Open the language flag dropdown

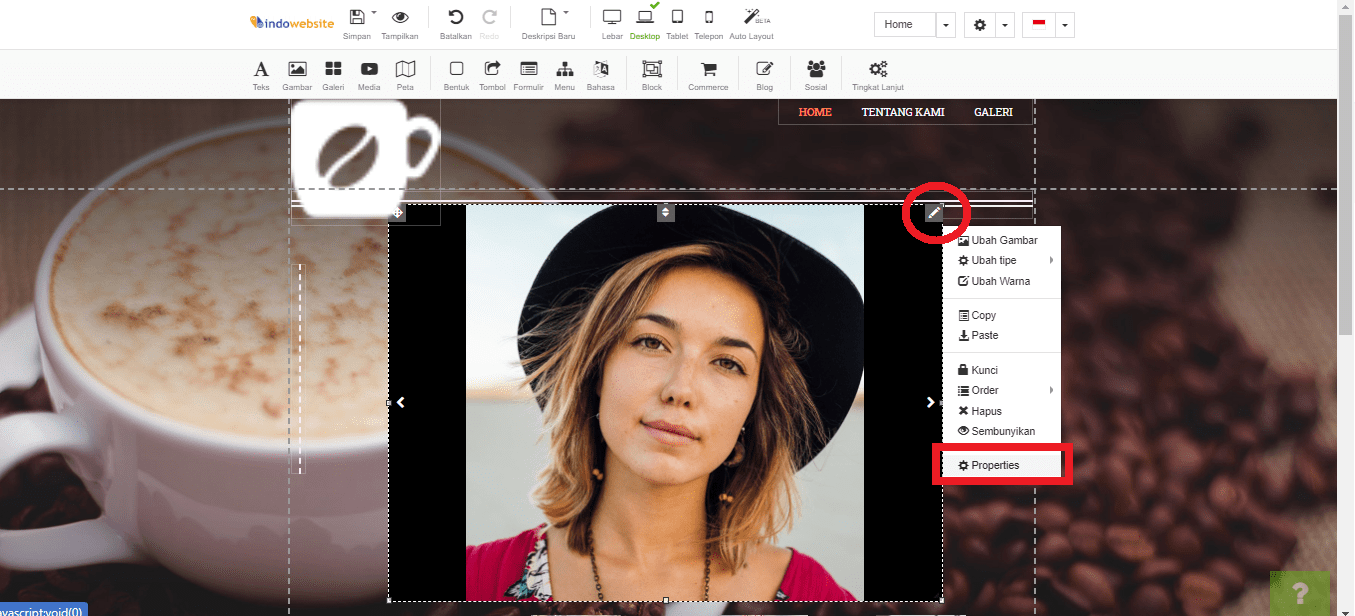click(x=1064, y=25)
